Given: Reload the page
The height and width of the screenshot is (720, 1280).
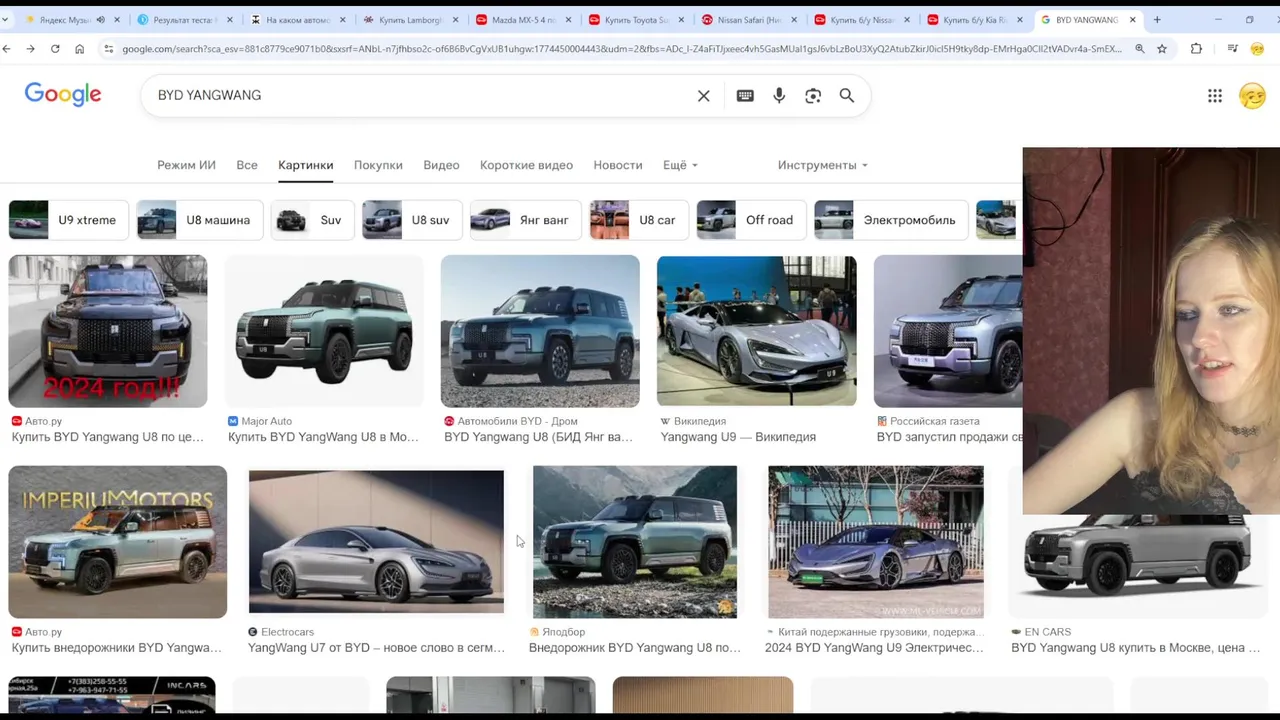Looking at the screenshot, I should point(55,48).
